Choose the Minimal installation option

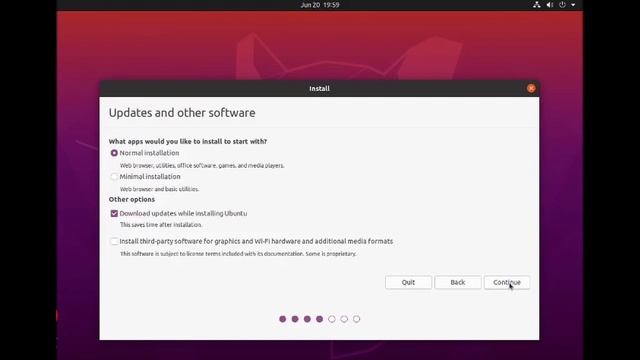(114, 177)
